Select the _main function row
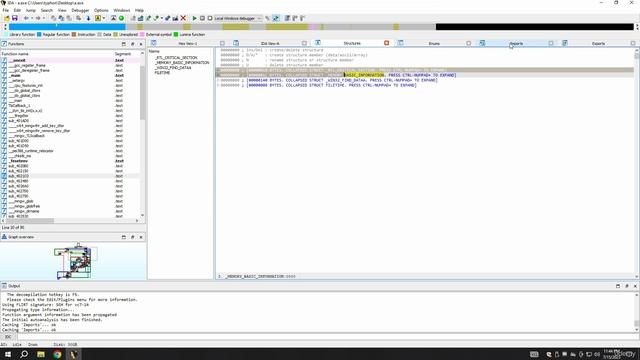Viewport: 640px width, 360px height. point(69,76)
